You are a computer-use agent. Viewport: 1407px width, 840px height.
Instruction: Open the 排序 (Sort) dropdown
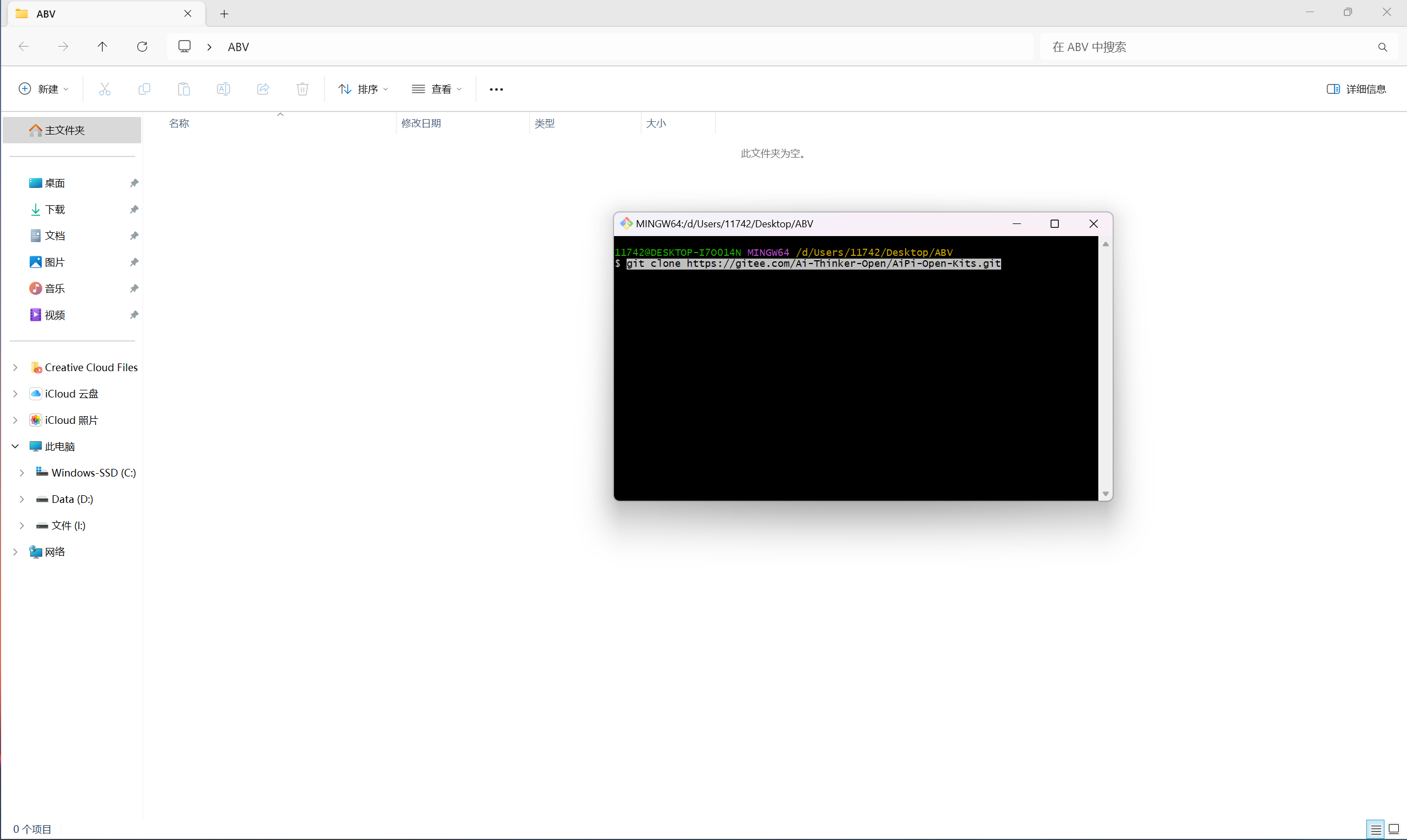[364, 89]
